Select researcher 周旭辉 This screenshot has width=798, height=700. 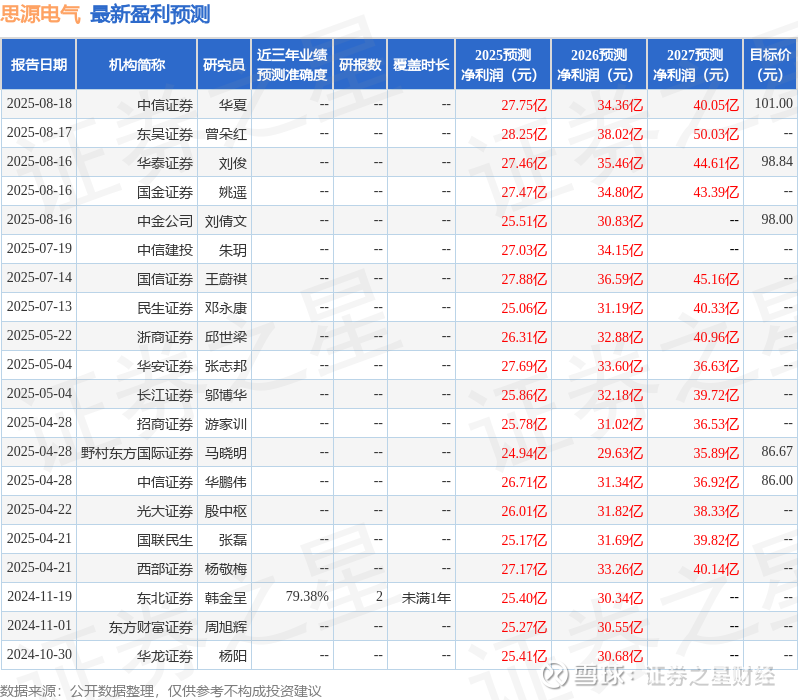225,627
